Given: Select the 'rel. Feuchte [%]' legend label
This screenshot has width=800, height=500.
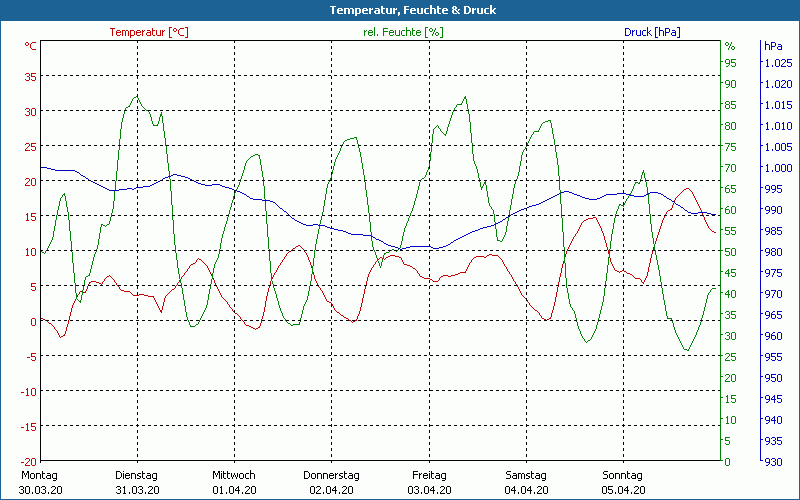Looking at the screenshot, I should tap(403, 32).
